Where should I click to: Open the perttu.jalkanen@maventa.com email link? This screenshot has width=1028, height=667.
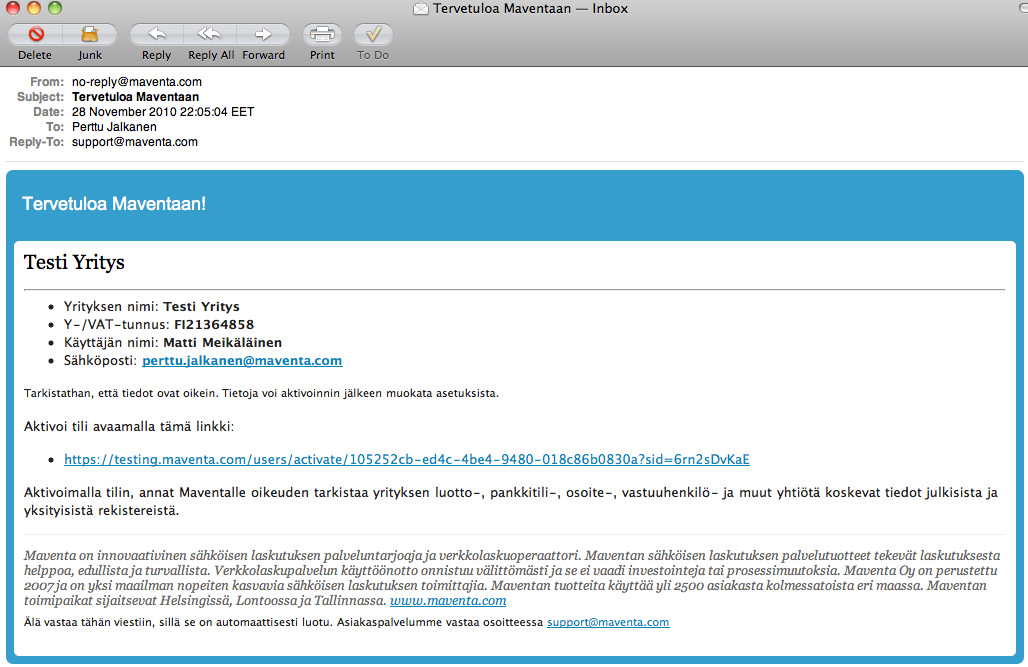(x=242, y=360)
